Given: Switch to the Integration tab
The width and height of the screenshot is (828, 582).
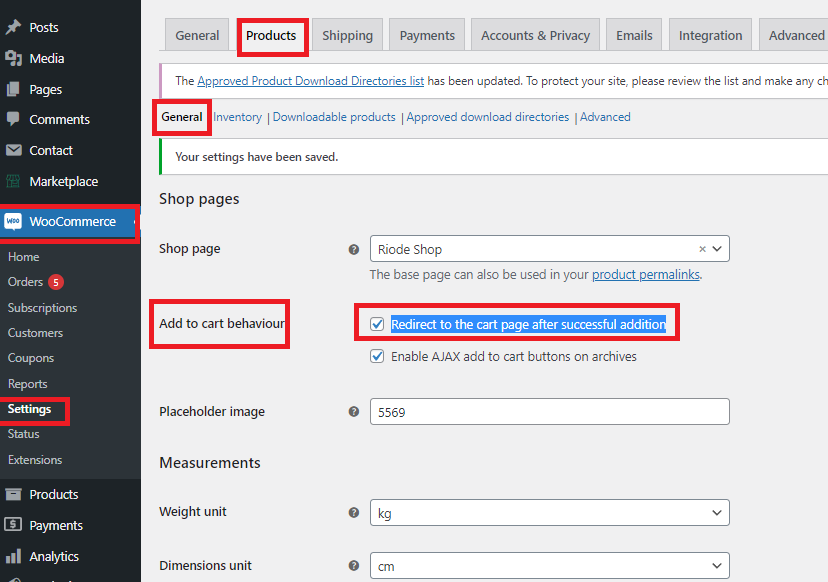Looking at the screenshot, I should point(710,35).
